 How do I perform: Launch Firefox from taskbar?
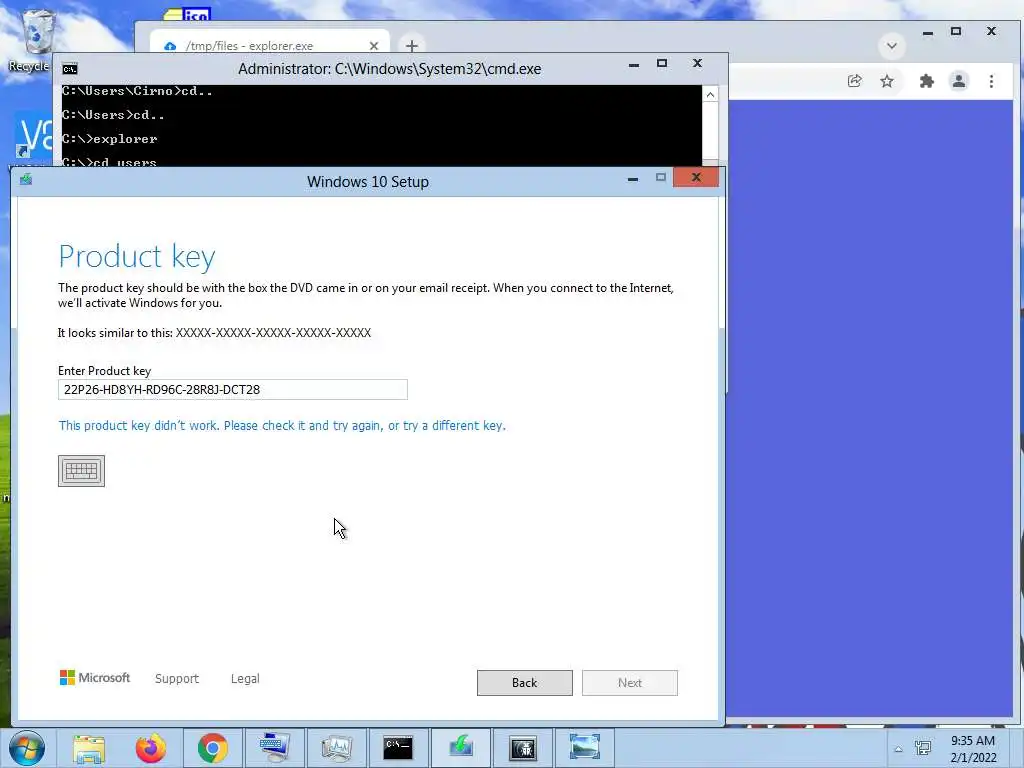click(151, 748)
